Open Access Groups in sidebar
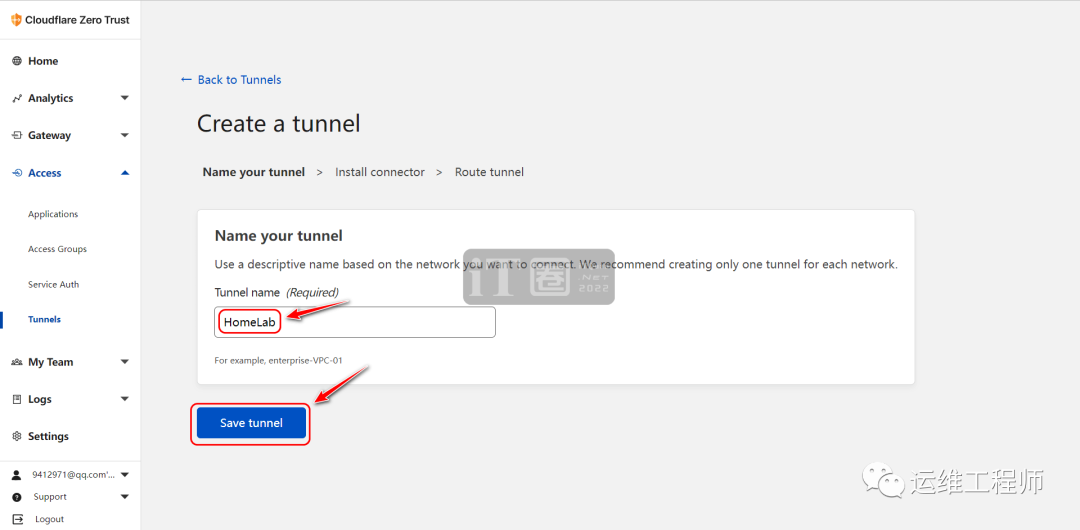1080x530 pixels. pos(57,249)
